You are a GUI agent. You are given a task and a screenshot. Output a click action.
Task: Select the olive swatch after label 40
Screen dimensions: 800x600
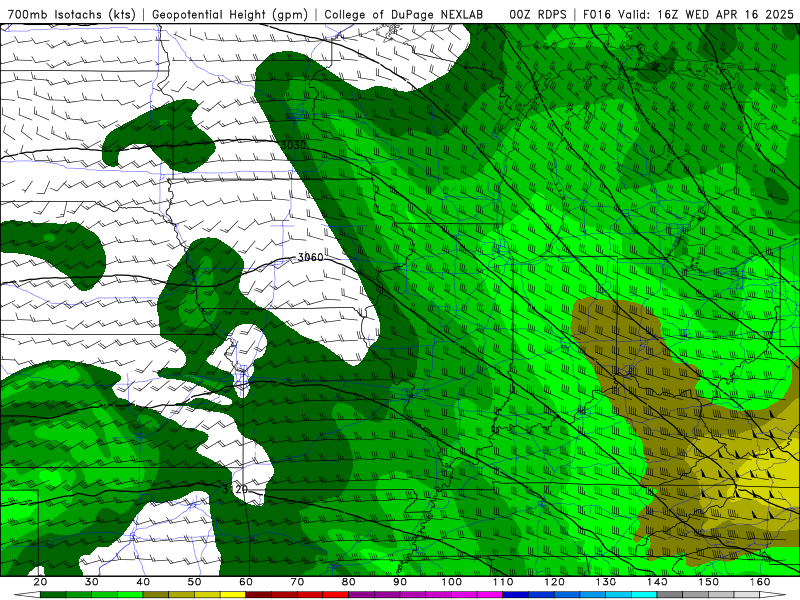coord(156,595)
